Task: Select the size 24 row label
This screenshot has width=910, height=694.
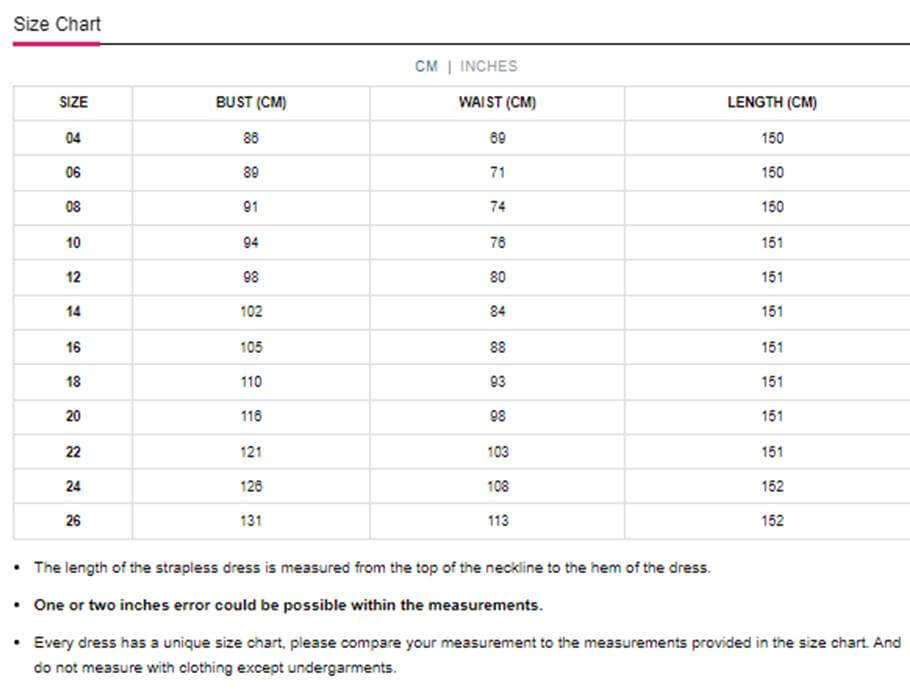Action: click(x=73, y=486)
